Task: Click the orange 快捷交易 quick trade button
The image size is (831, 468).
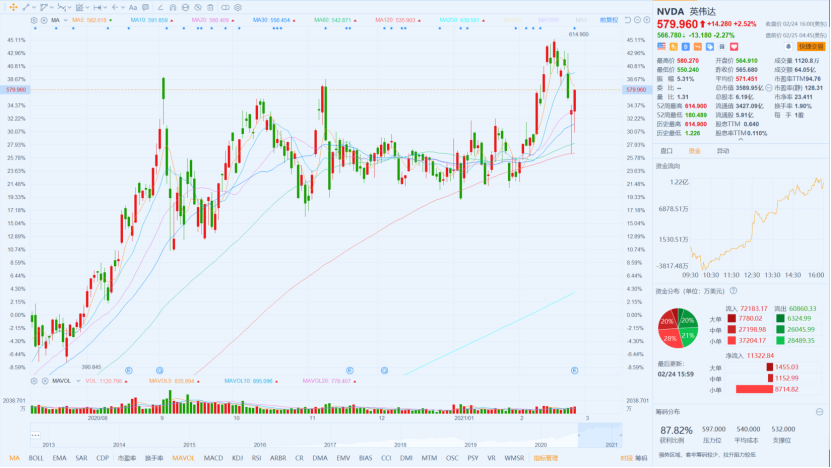Action: click(811, 47)
